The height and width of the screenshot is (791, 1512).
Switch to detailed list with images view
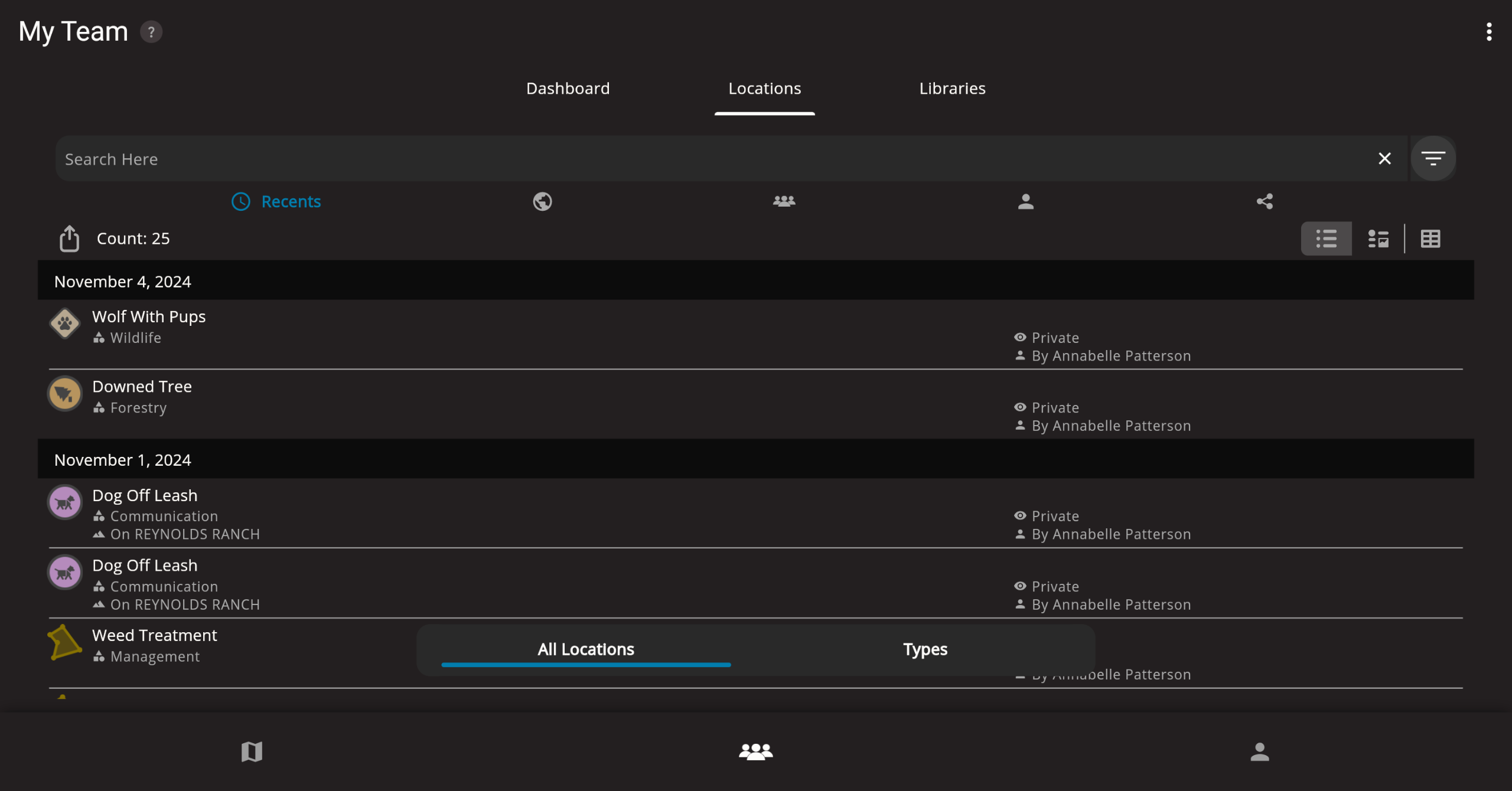1378,239
